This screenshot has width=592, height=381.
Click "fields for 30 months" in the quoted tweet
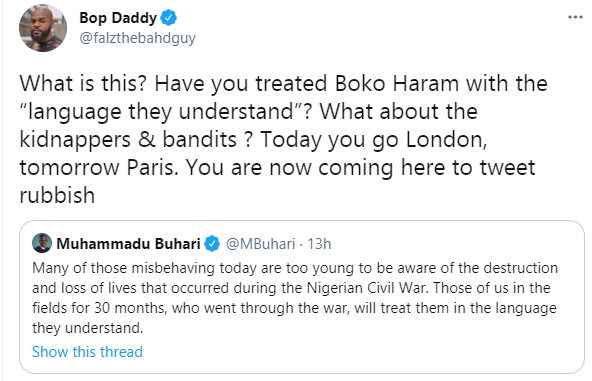click(x=99, y=308)
